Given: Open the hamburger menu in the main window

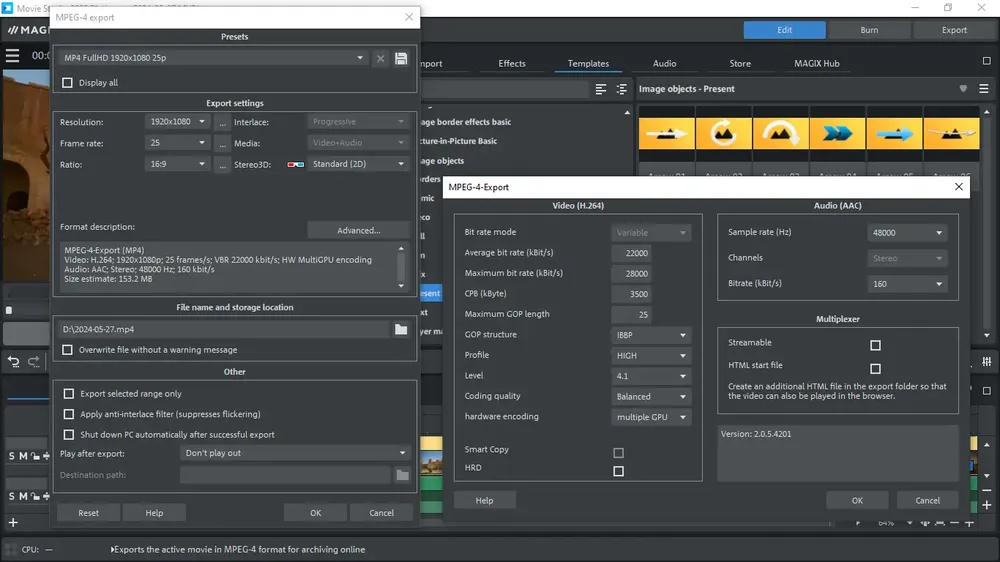Looking at the screenshot, I should point(12,55).
